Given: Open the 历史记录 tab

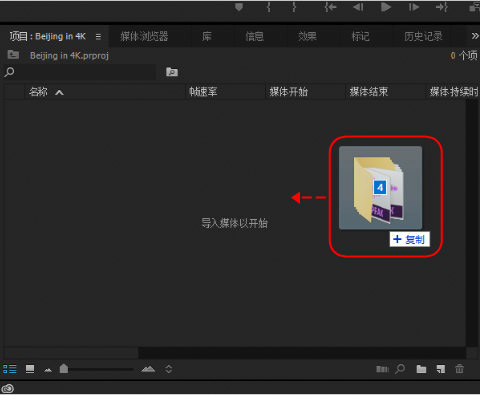Looking at the screenshot, I should [423, 36].
